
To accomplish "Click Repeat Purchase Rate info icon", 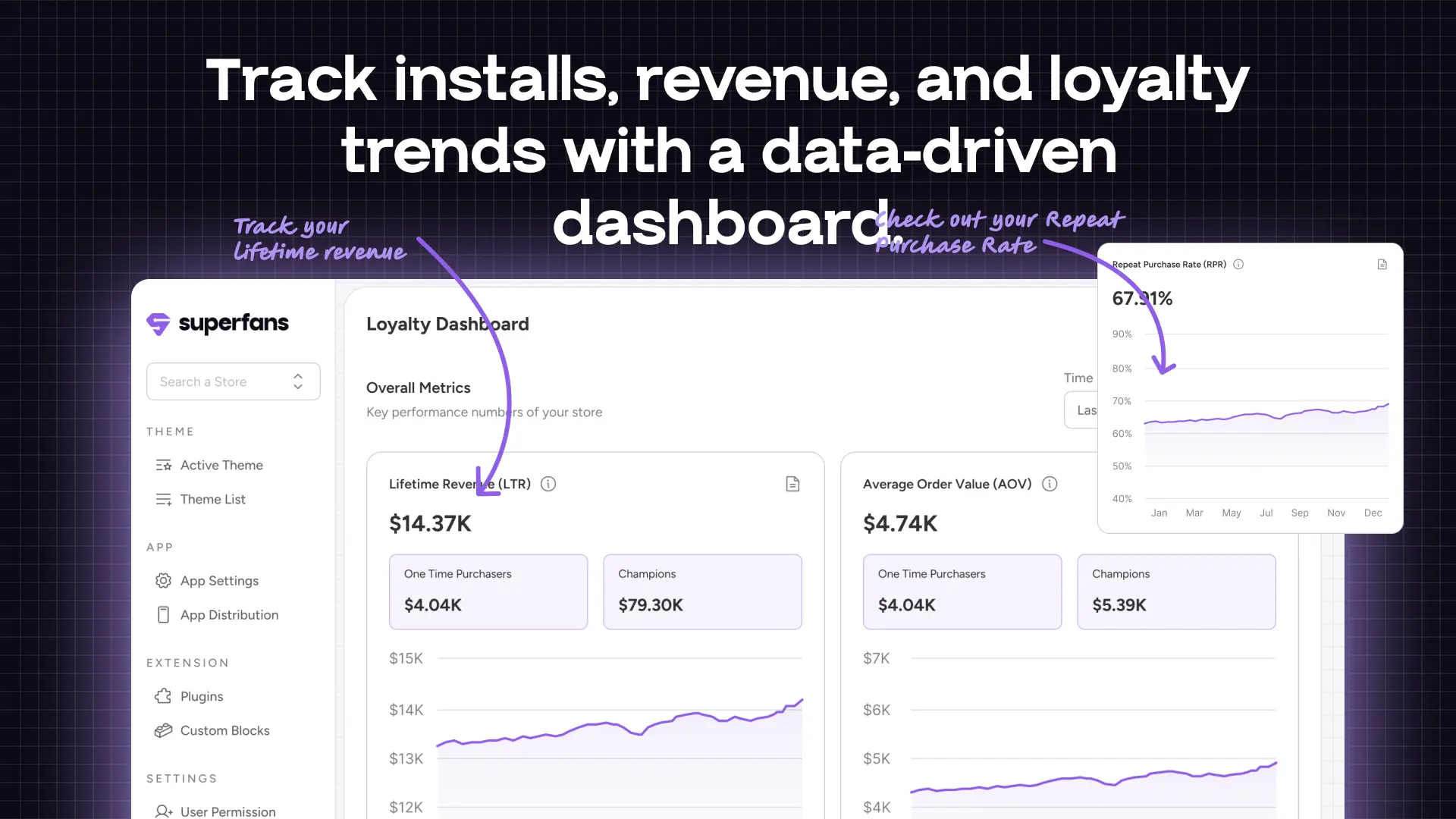I will tap(1238, 265).
